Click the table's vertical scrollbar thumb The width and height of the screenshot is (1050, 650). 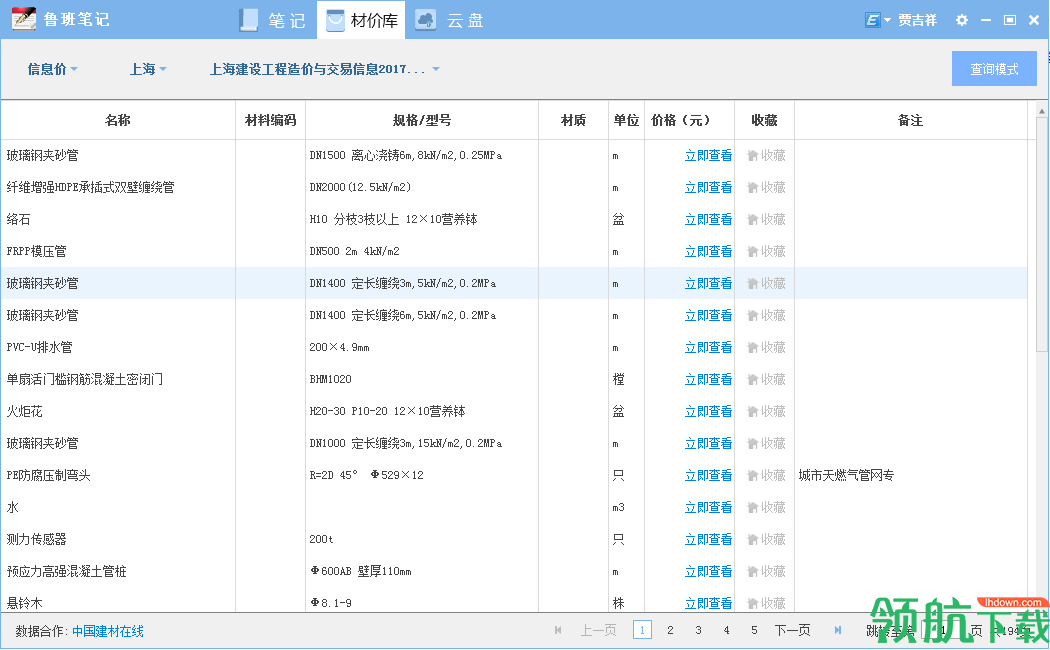(x=1041, y=234)
